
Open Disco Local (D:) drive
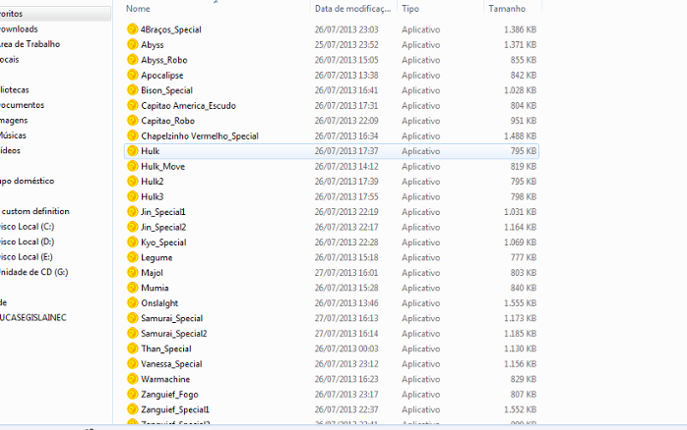(27, 242)
